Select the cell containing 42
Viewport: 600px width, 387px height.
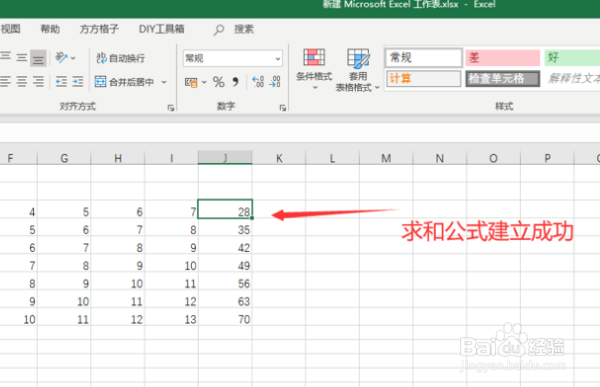pos(225,245)
